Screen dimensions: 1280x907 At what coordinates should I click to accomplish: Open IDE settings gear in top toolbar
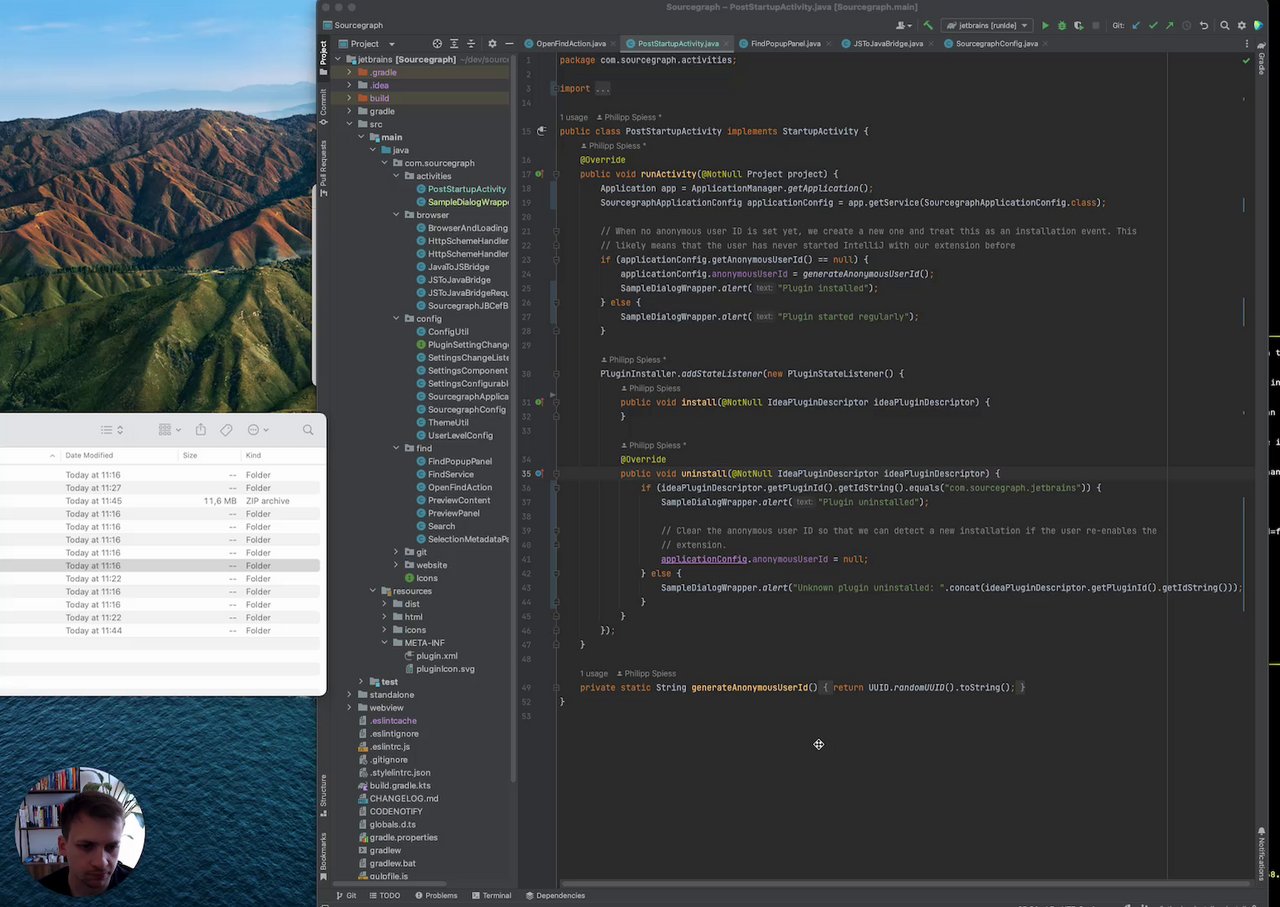click(1241, 25)
